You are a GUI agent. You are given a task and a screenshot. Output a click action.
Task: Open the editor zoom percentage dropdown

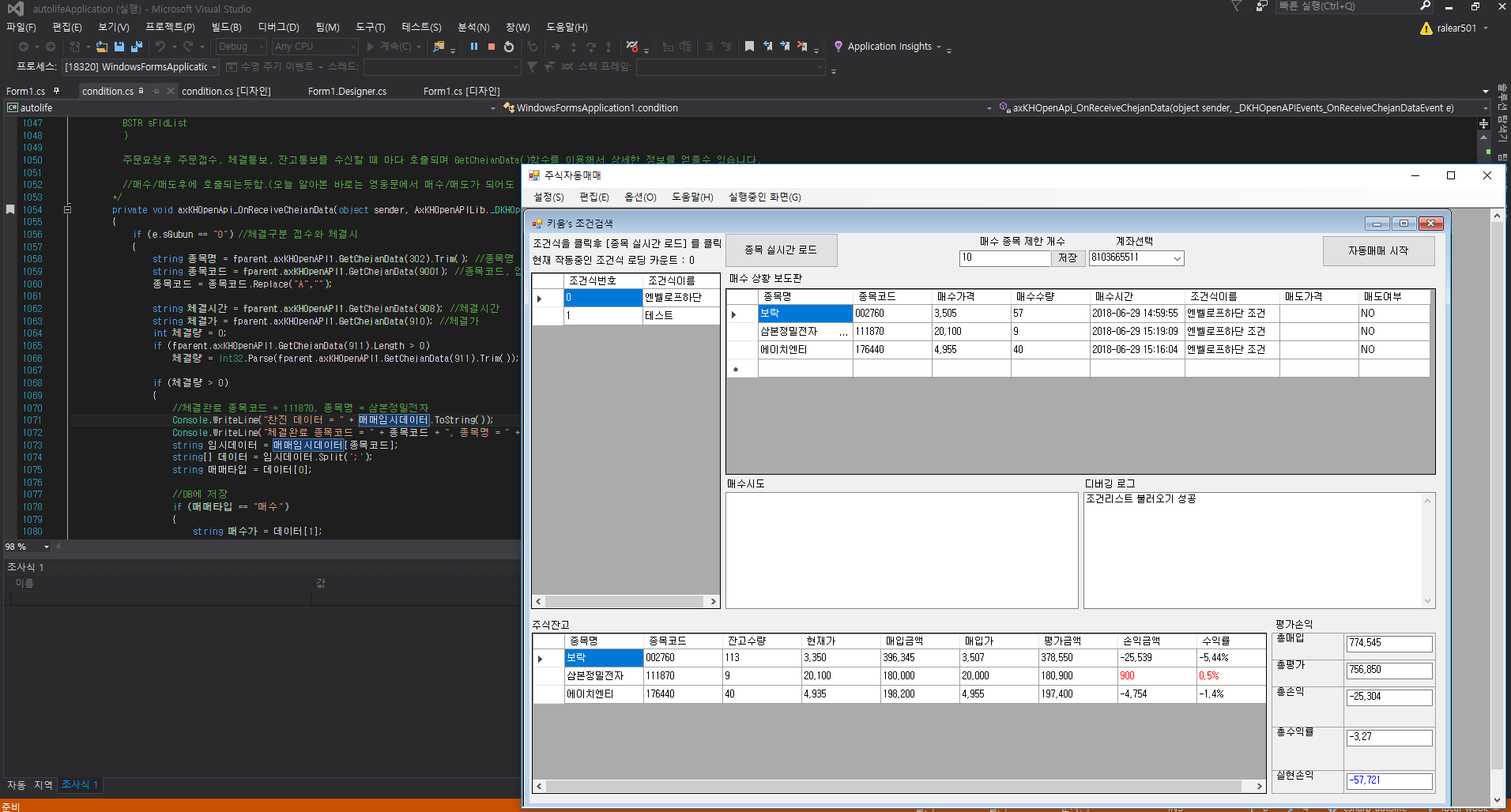pos(47,547)
